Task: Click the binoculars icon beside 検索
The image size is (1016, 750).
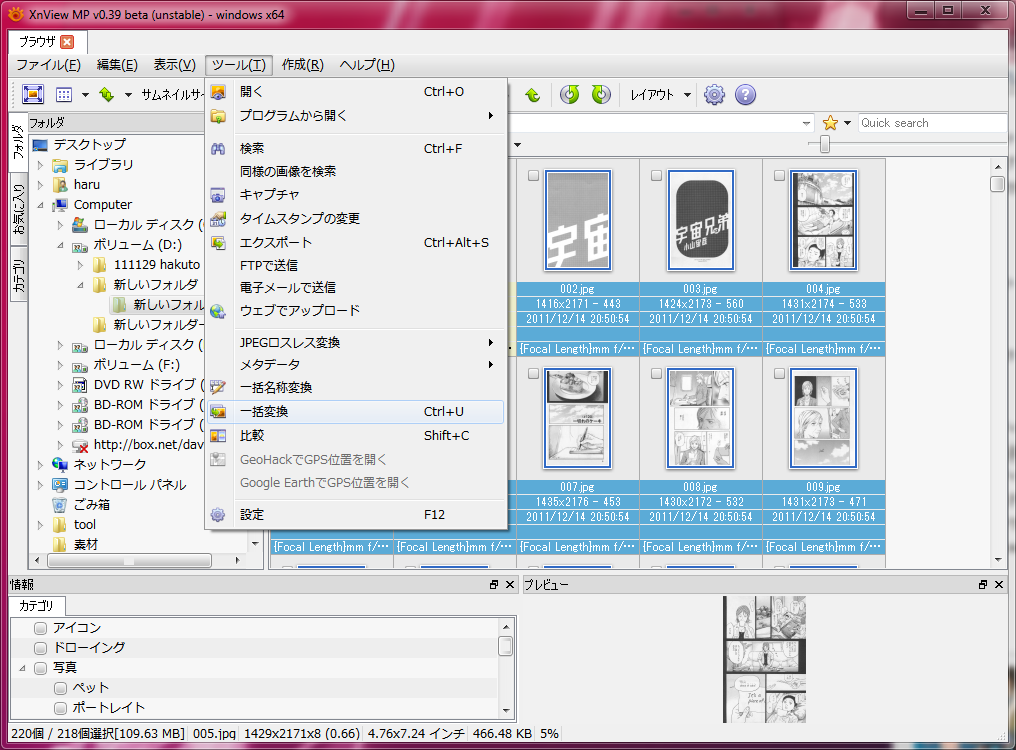Action: pyautogui.click(x=218, y=148)
